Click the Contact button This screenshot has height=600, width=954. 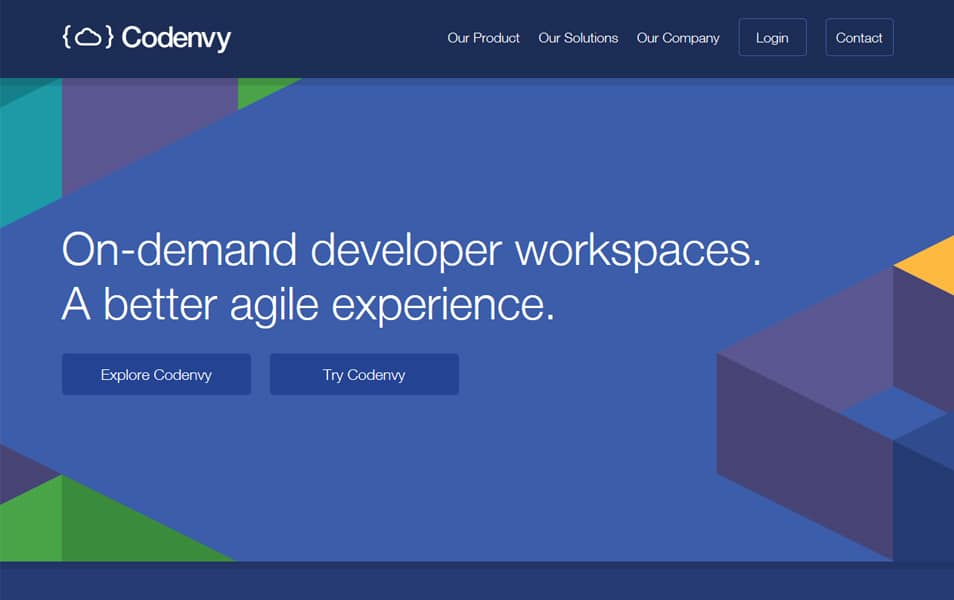point(859,37)
